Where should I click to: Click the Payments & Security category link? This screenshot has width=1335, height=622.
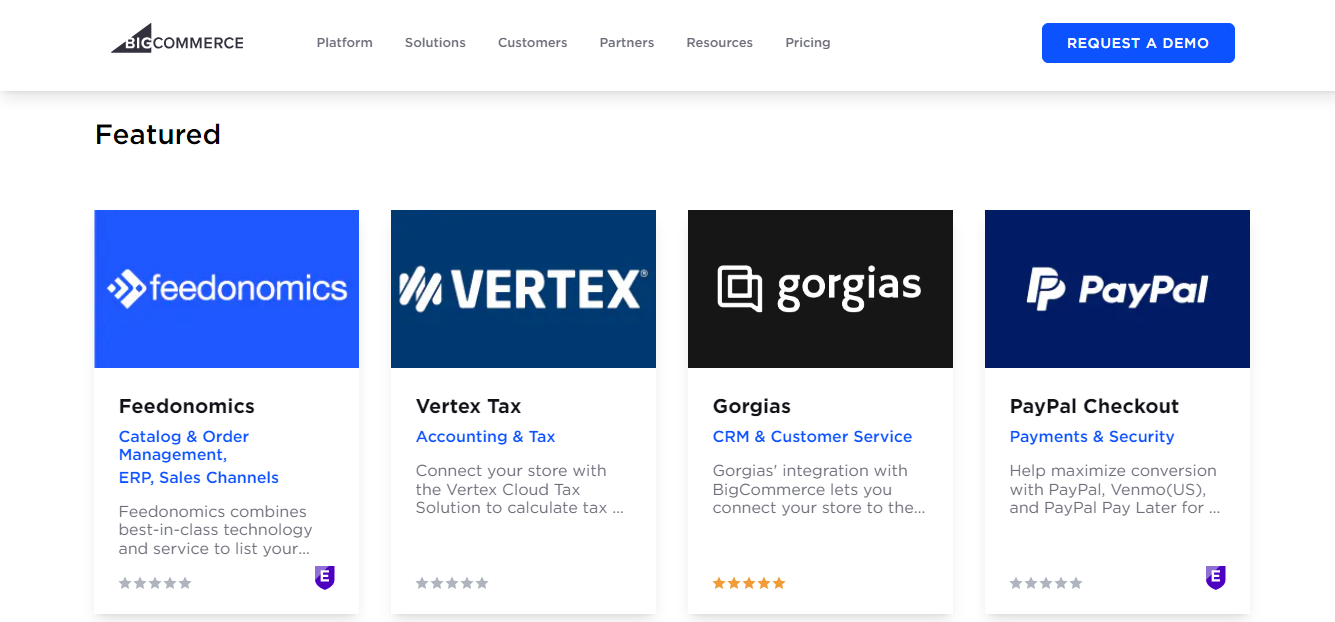click(x=1092, y=436)
